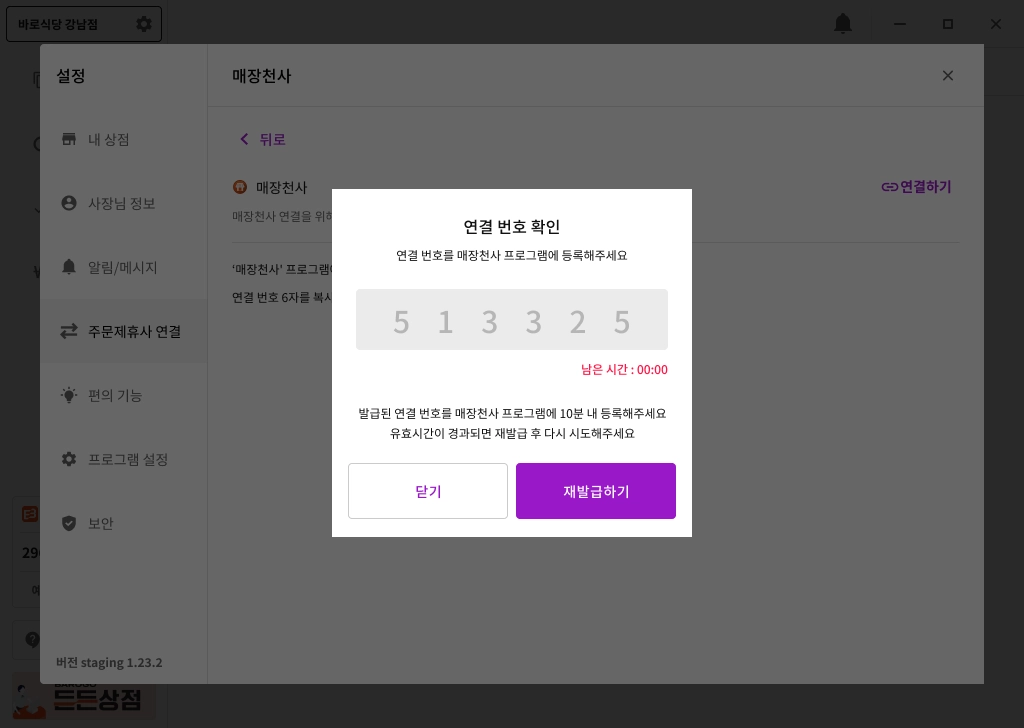Click the shield icon beside 보안
This screenshot has height=728, width=1024.
69,523
